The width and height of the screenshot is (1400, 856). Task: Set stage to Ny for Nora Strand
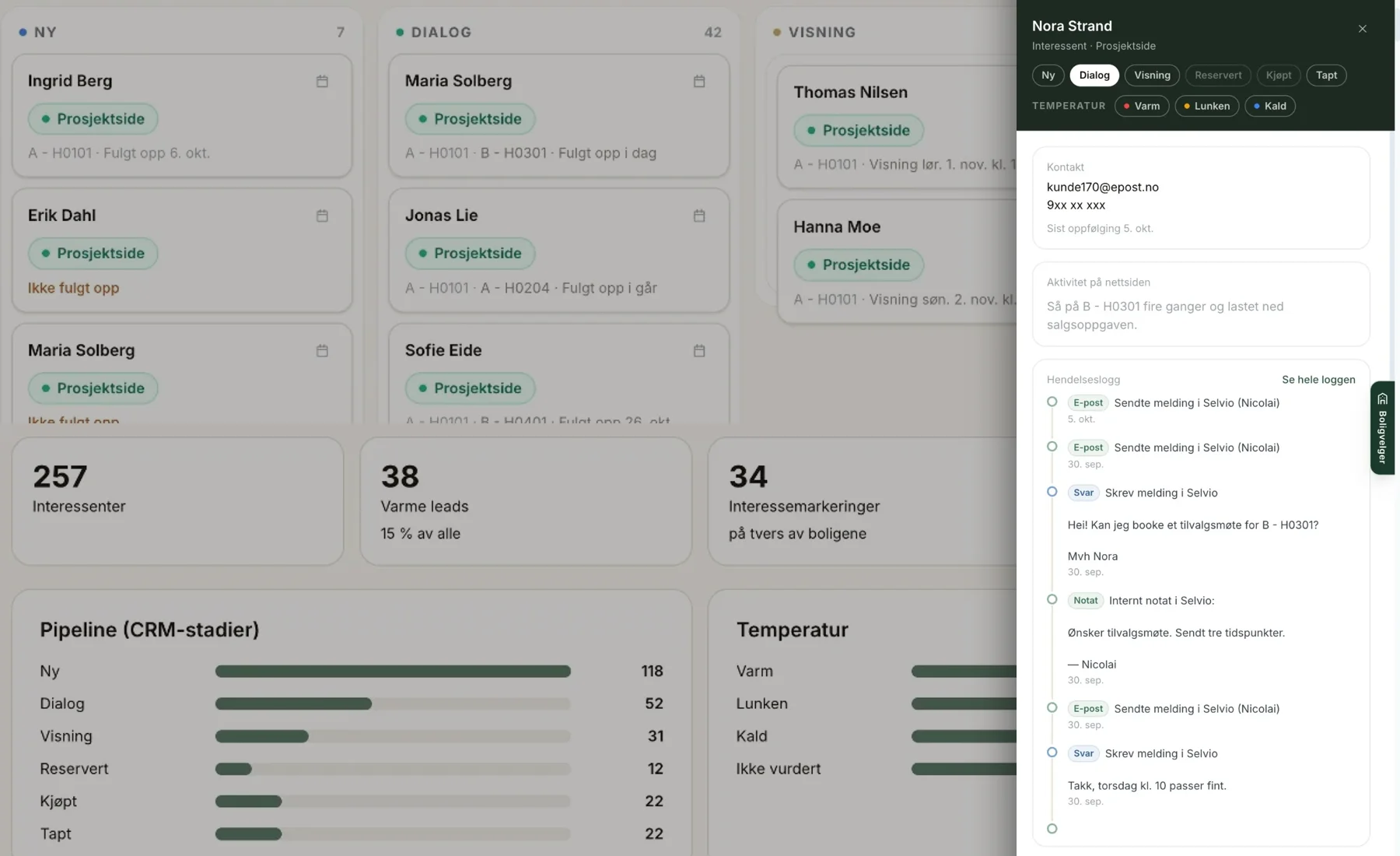(x=1048, y=75)
